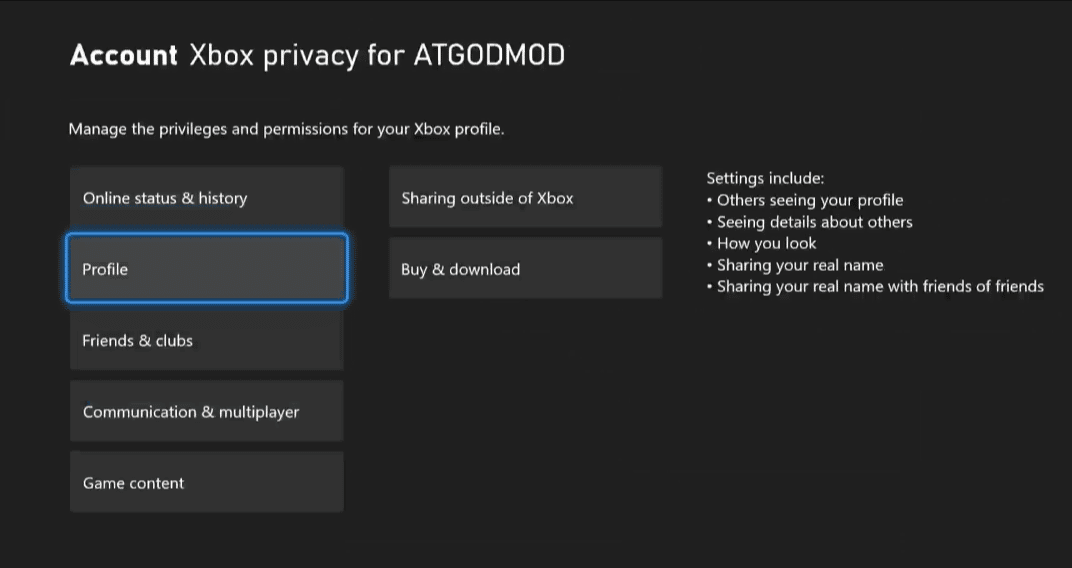Click 'Manage the privileges and permissions' description
Viewport: 1072px width, 568px height.
286,129
